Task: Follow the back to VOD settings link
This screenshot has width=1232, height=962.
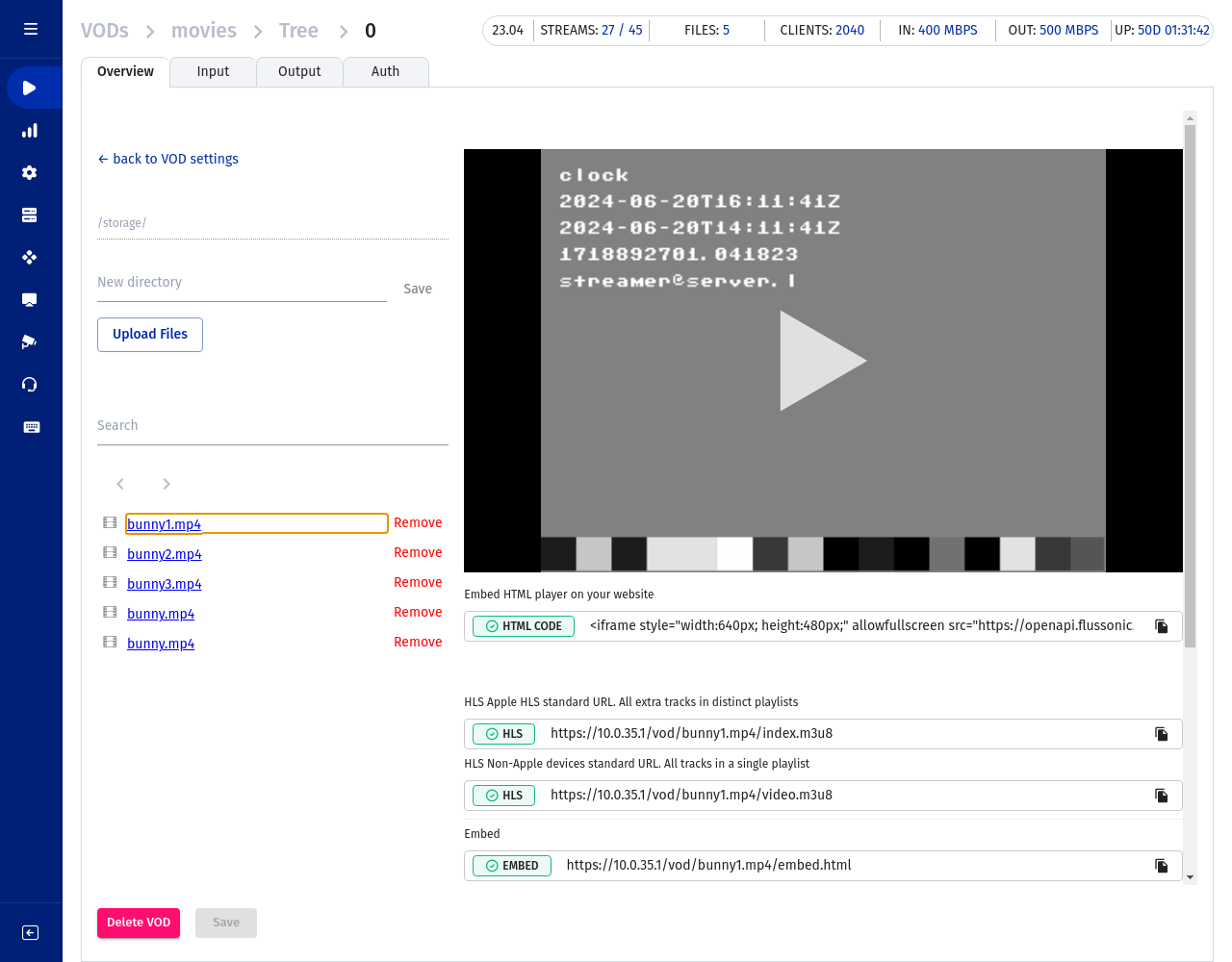Action: tap(168, 159)
